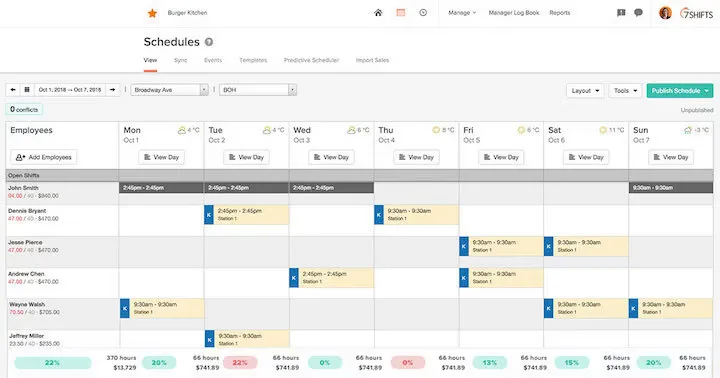The width and height of the screenshot is (720, 378).
Task: Click the 0 conflicts indicator
Action: pyautogui.click(x=24, y=109)
